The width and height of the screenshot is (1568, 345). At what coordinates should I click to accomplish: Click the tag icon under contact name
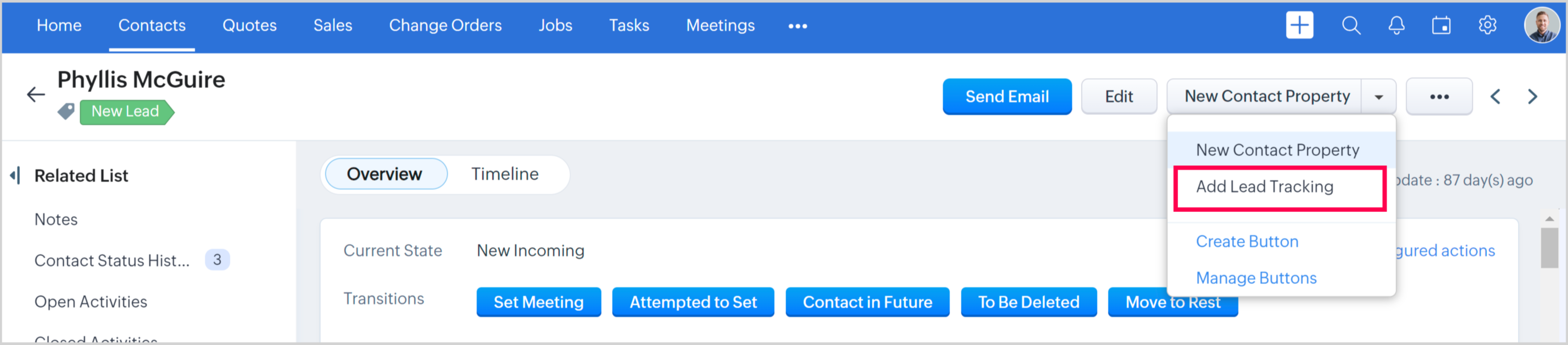click(66, 111)
